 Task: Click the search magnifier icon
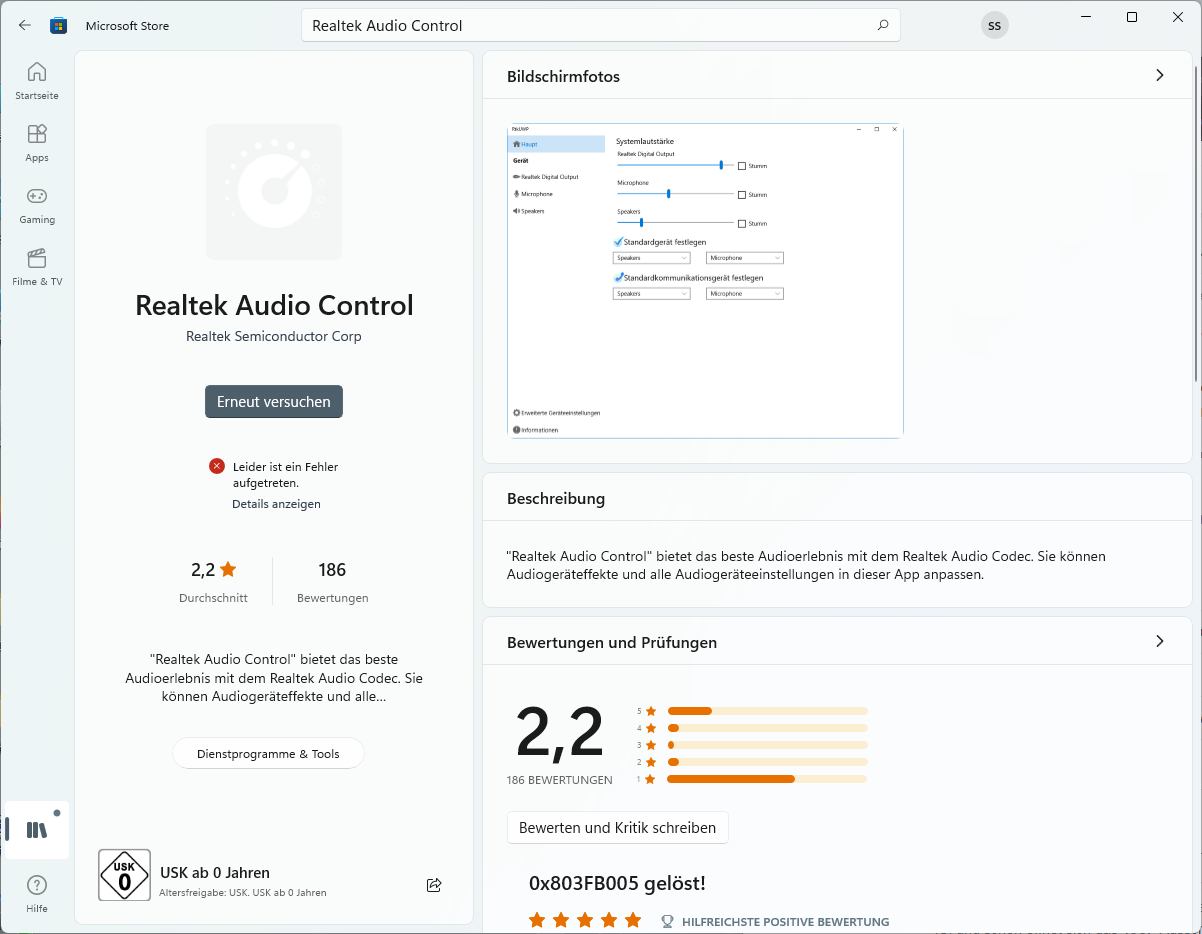882,25
